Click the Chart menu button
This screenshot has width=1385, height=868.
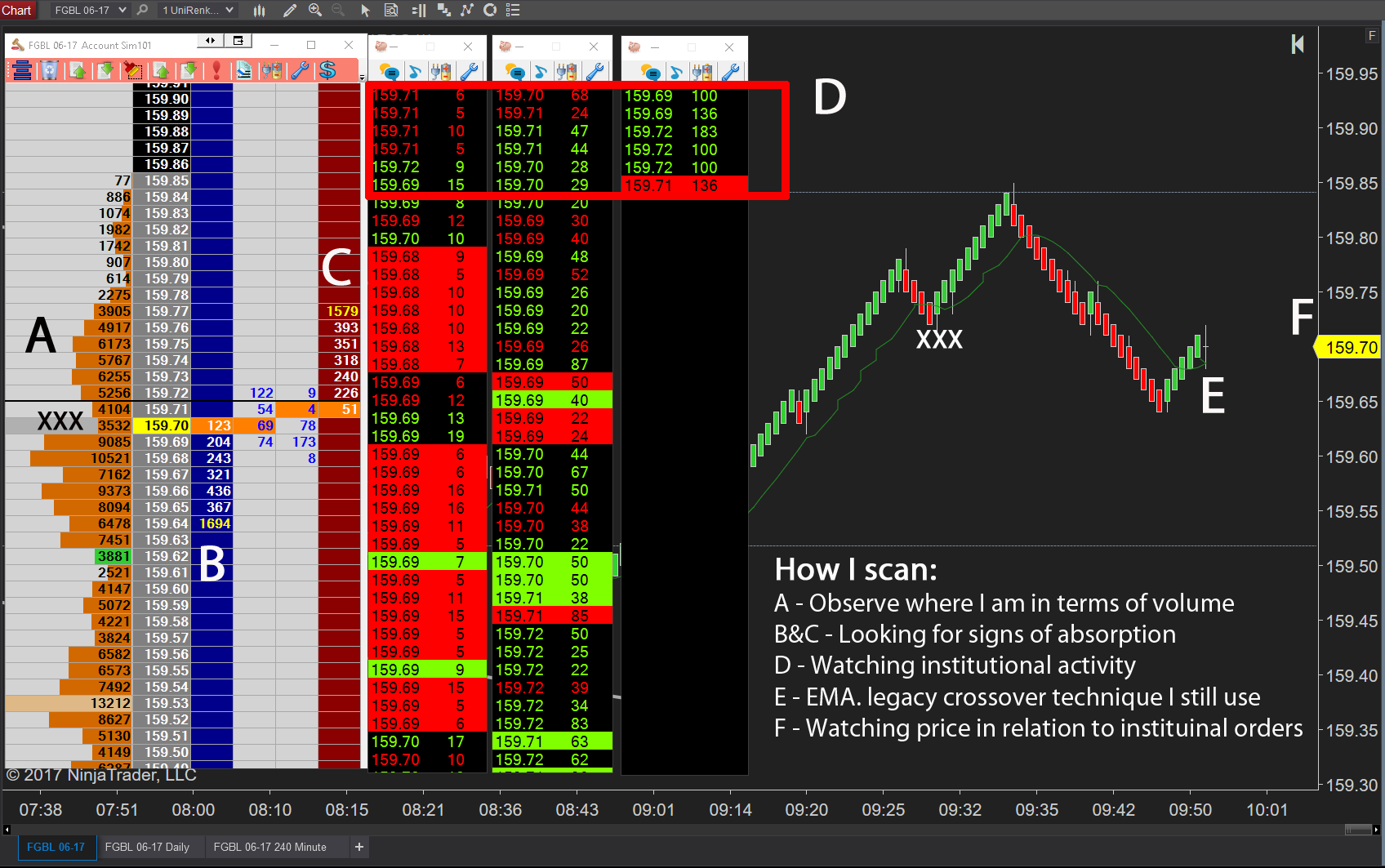pyautogui.click(x=16, y=10)
